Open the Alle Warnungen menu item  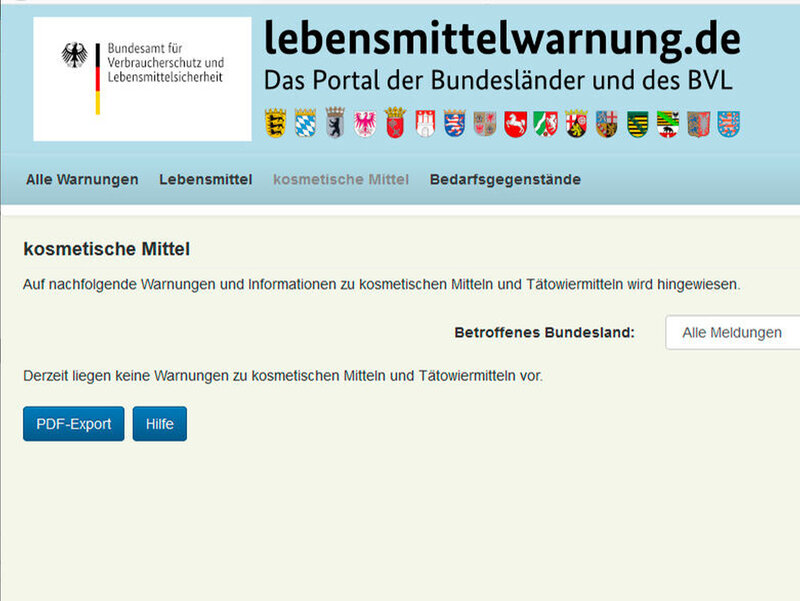(x=82, y=180)
